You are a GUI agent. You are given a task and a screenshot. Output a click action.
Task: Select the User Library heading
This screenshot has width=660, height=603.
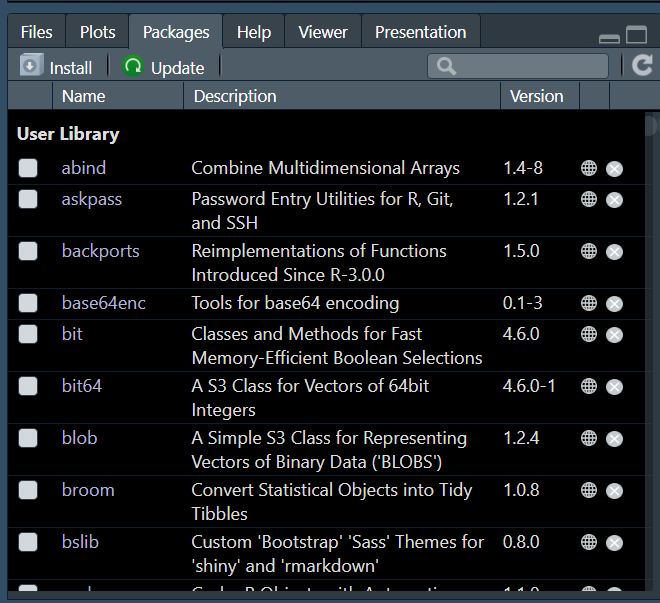(68, 134)
